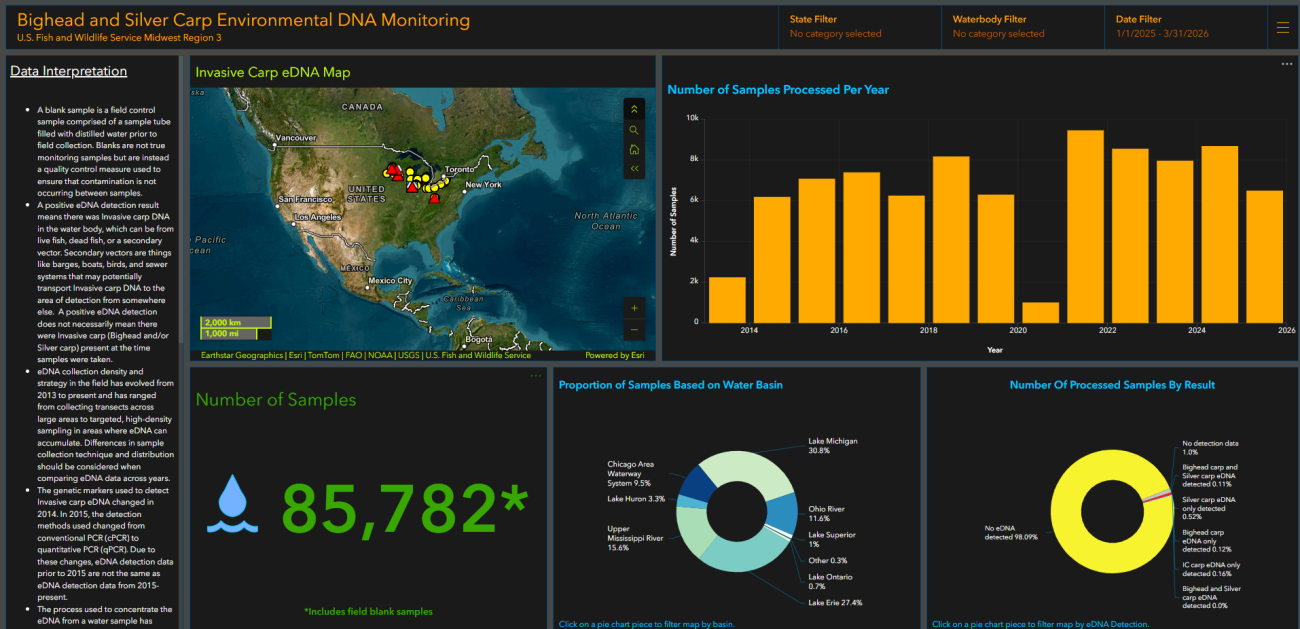Open the State Filter dropdown
The image size is (1300, 629).
859,27
